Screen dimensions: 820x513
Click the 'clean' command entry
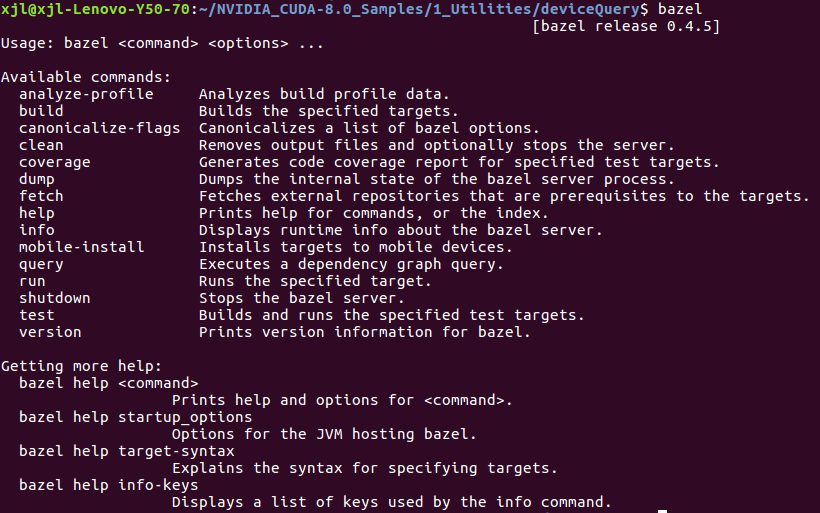[41, 145]
